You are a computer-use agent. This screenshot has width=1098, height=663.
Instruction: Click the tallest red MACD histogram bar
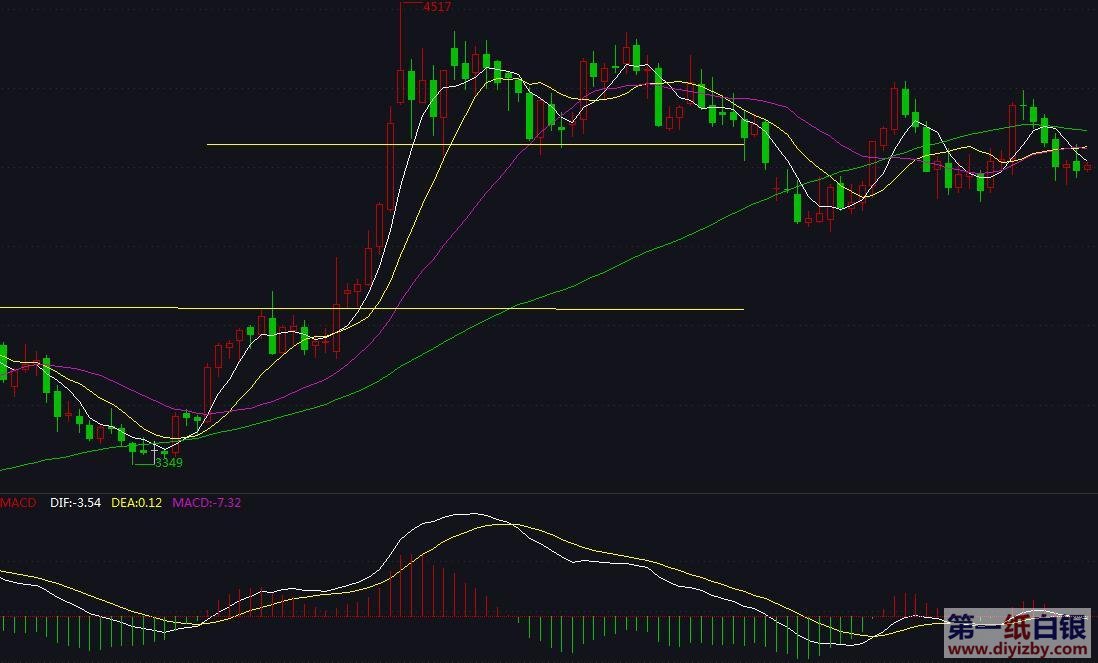[400, 586]
